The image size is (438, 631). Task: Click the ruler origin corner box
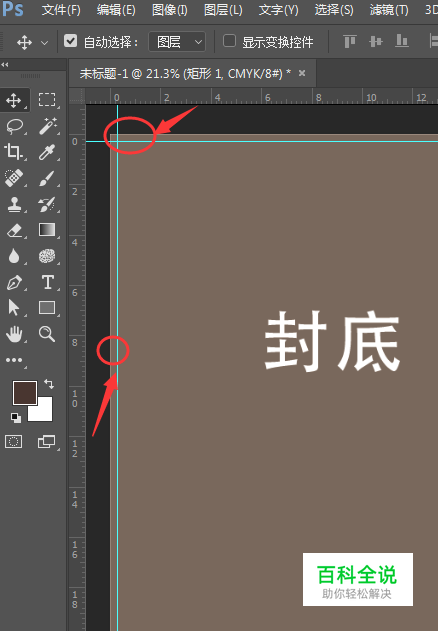77,96
